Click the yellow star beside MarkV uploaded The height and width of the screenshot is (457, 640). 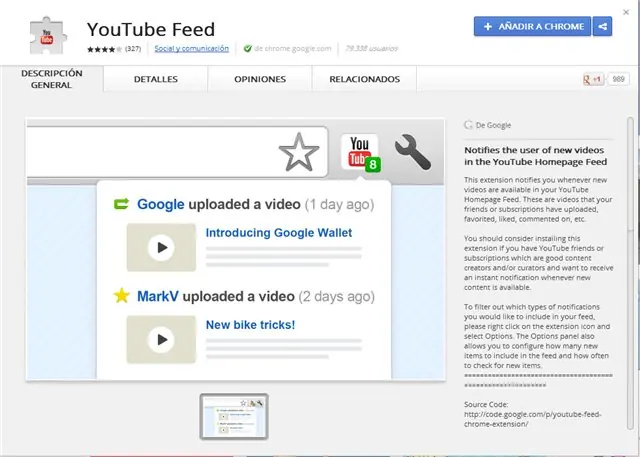[121, 295]
